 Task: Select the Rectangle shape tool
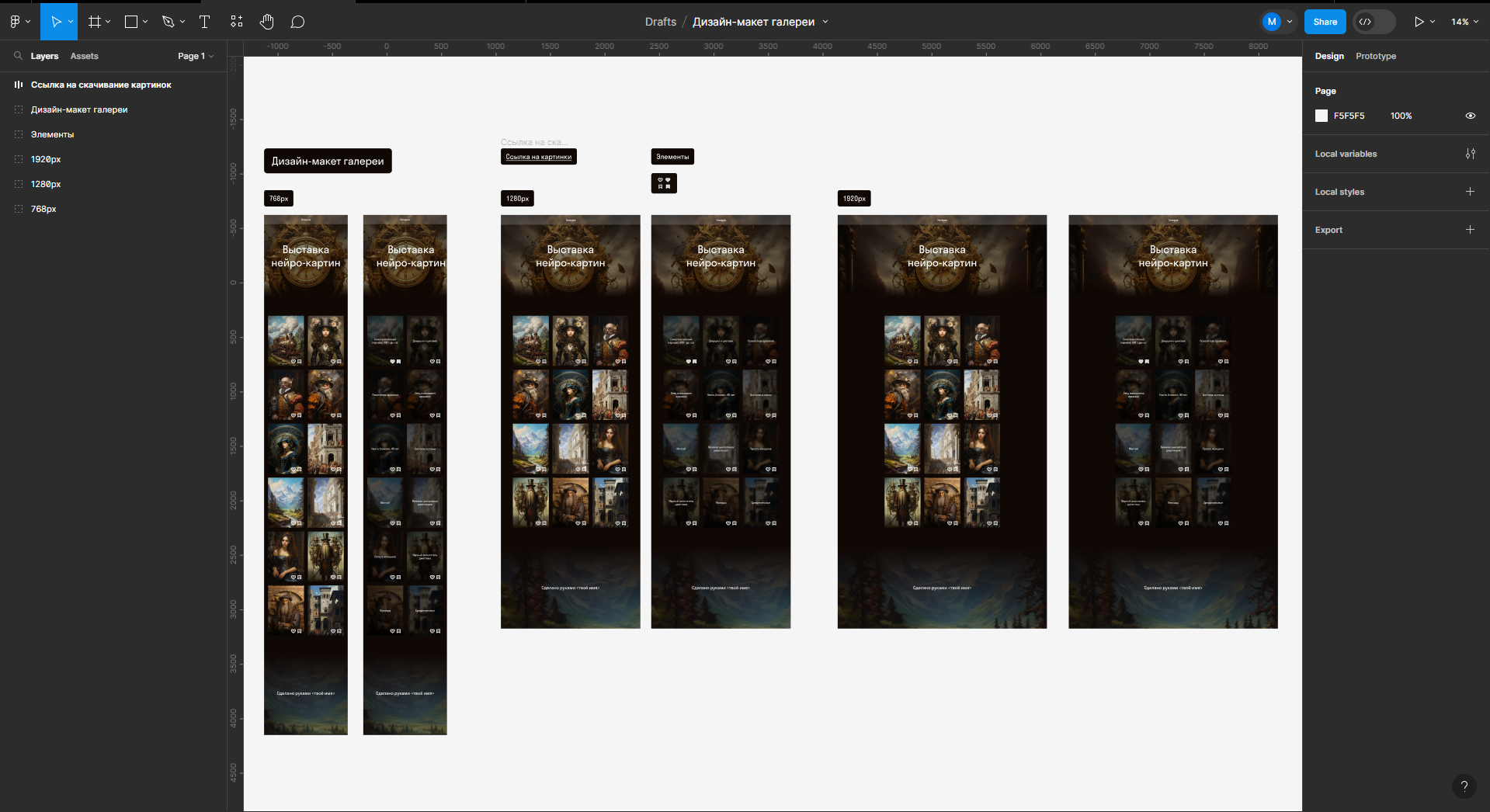pos(131,22)
